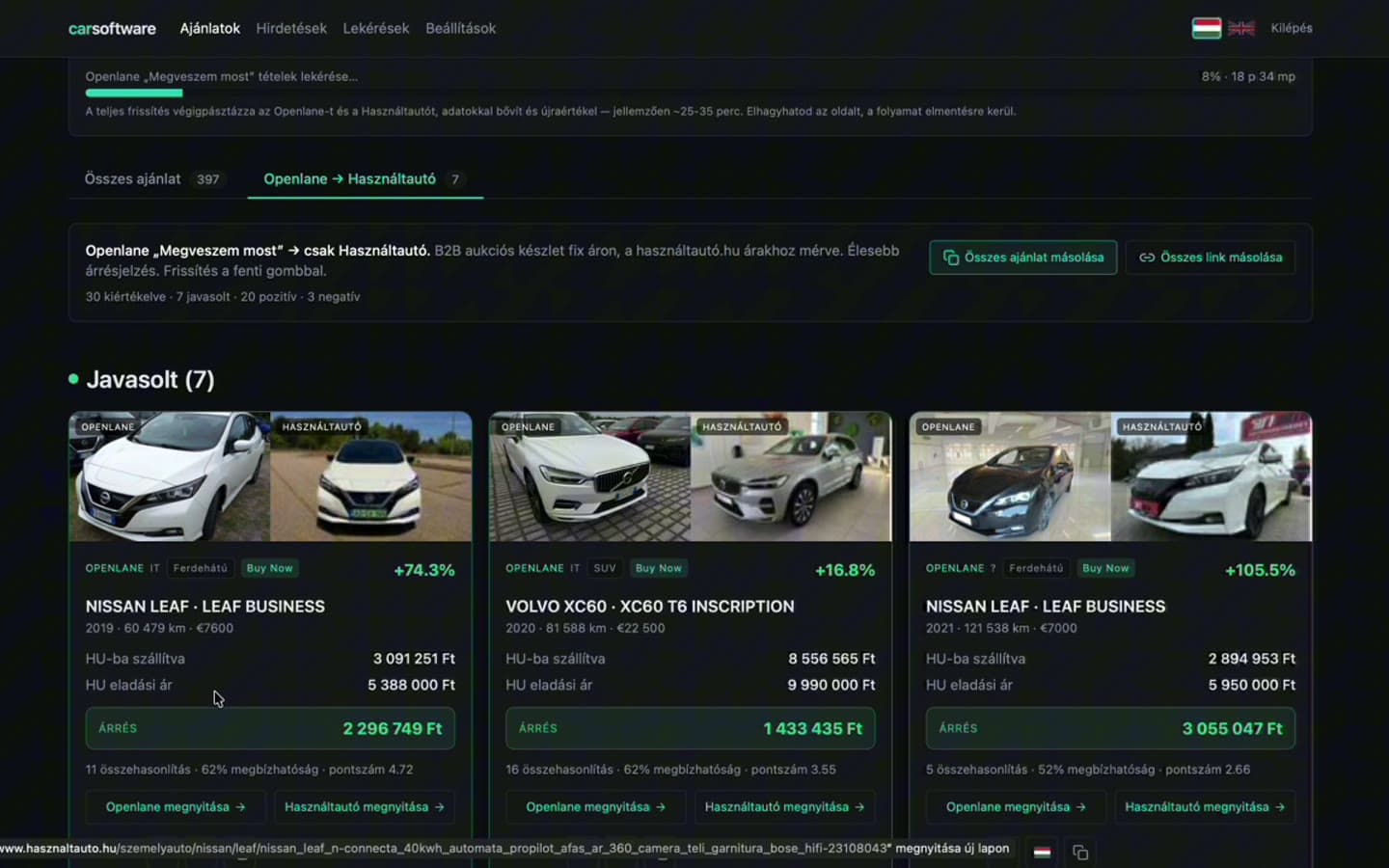Click the Használtautó photo of the 2019 Nissan Leaf
Screen dimensions: 1389x868
click(371, 476)
